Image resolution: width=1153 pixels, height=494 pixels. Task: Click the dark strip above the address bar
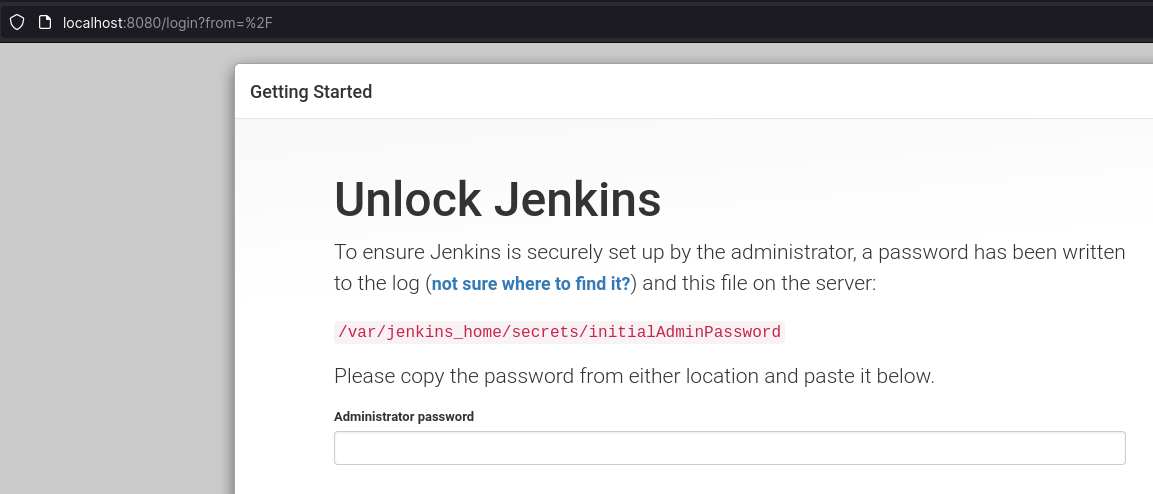click(x=576, y=2)
